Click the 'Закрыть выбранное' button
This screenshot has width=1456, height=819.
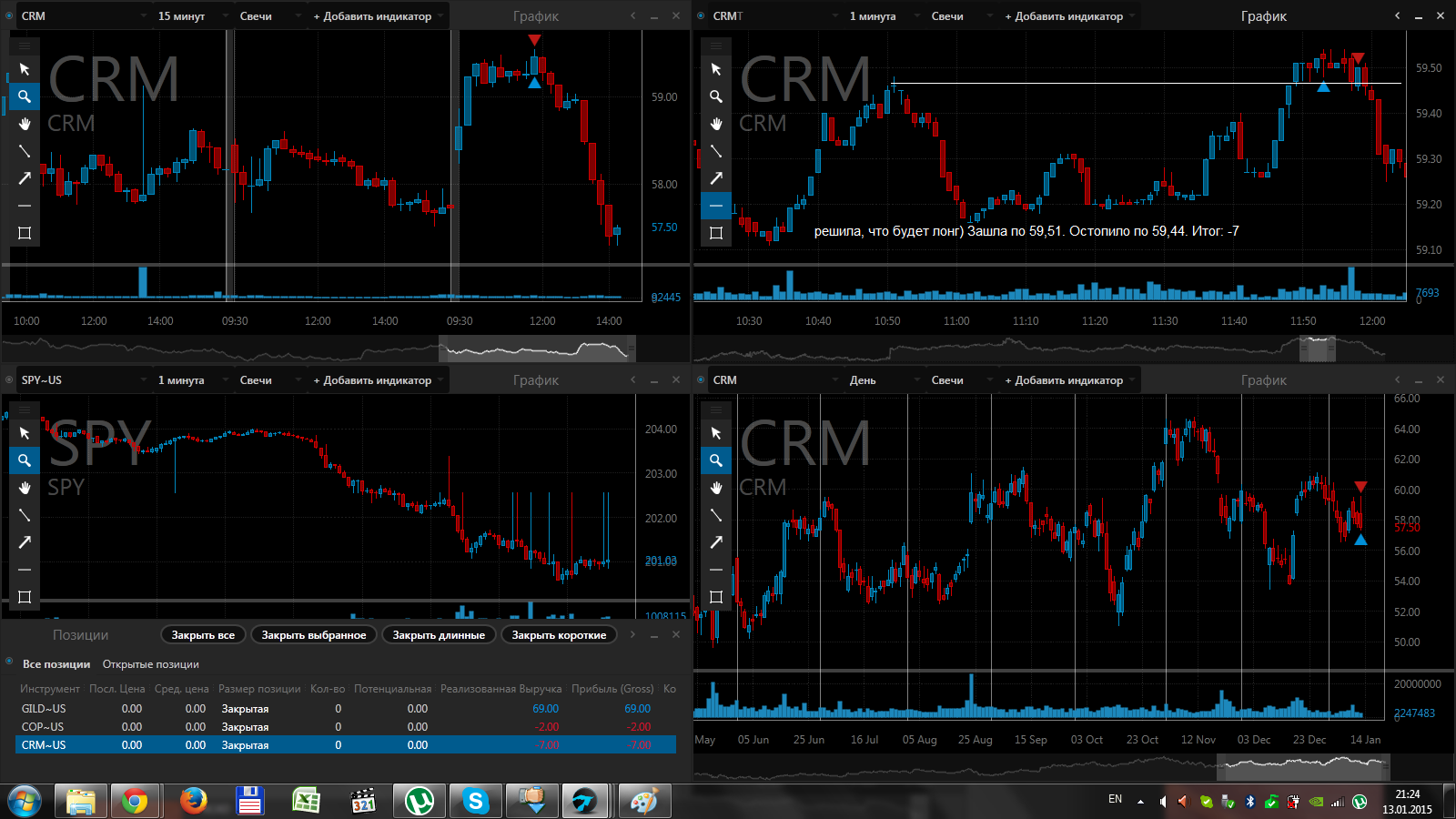[314, 635]
